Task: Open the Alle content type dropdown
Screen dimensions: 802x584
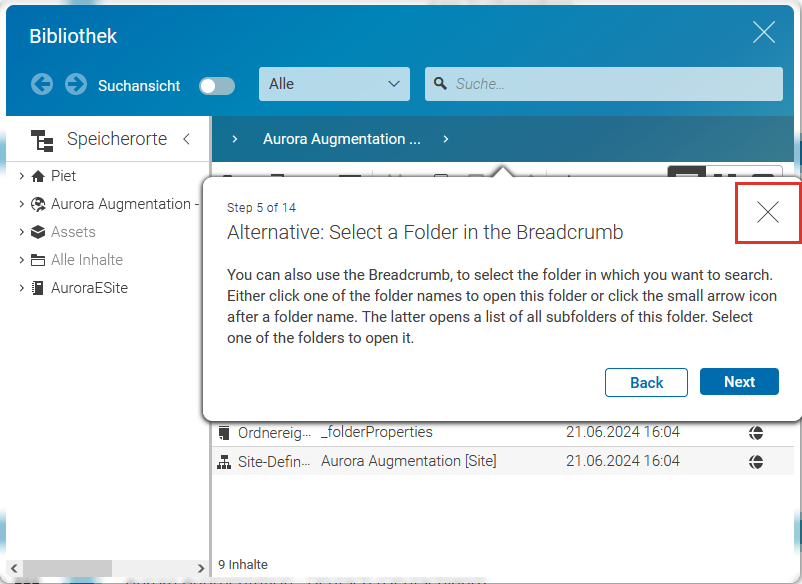Action: pos(334,84)
